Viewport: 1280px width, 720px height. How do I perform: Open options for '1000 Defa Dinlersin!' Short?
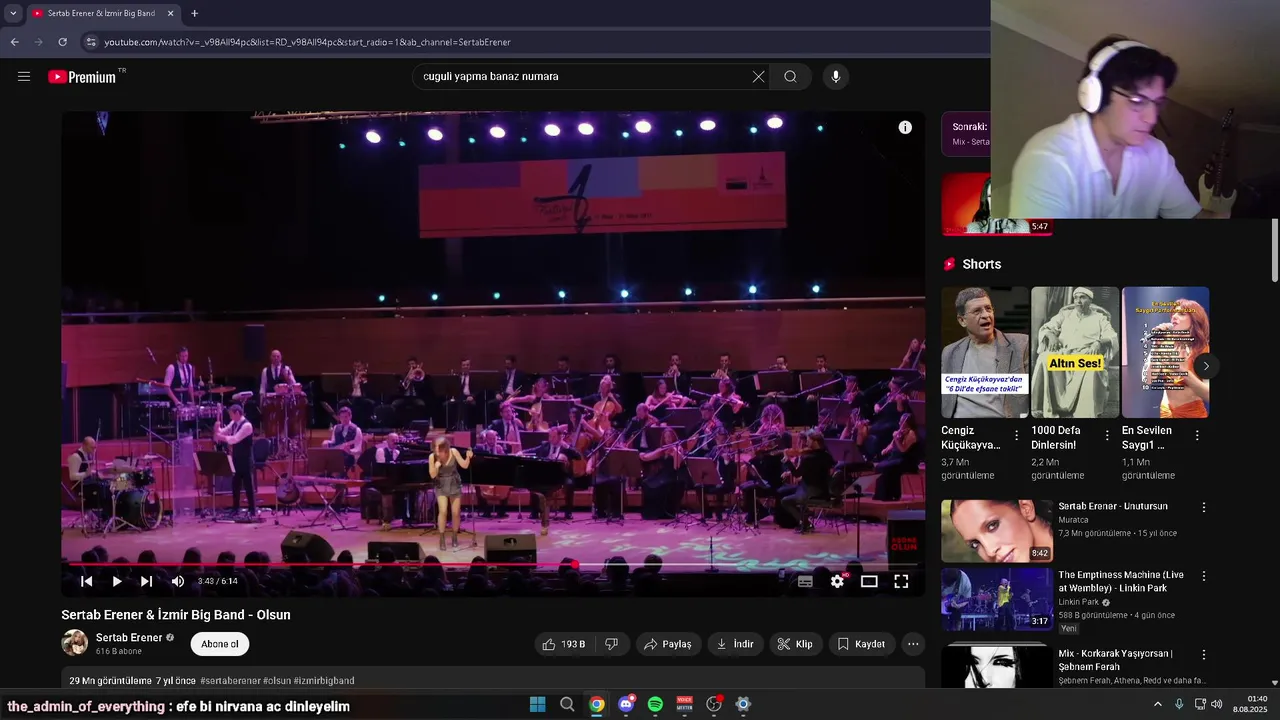(x=1107, y=435)
